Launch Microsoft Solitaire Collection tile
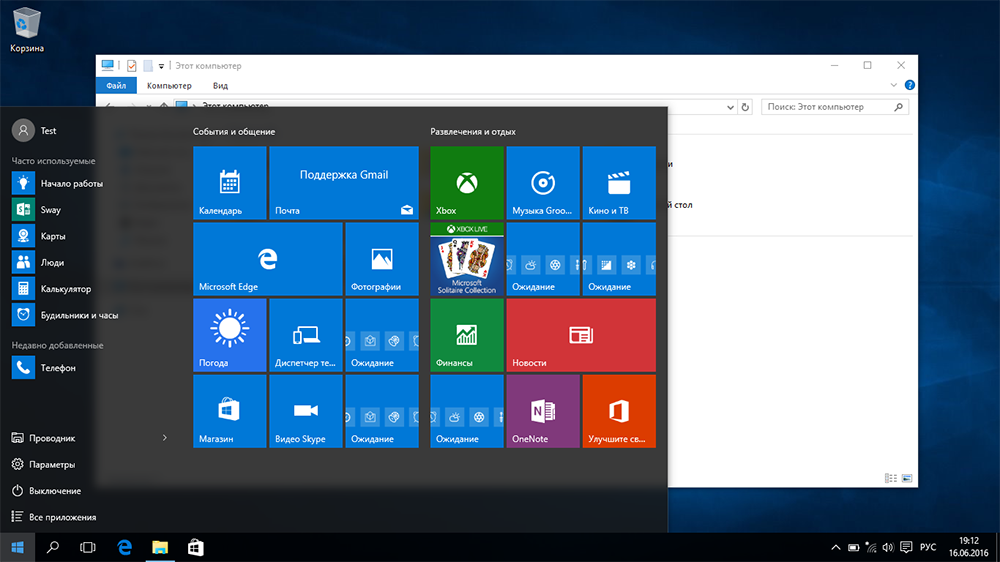 pyautogui.click(x=467, y=259)
